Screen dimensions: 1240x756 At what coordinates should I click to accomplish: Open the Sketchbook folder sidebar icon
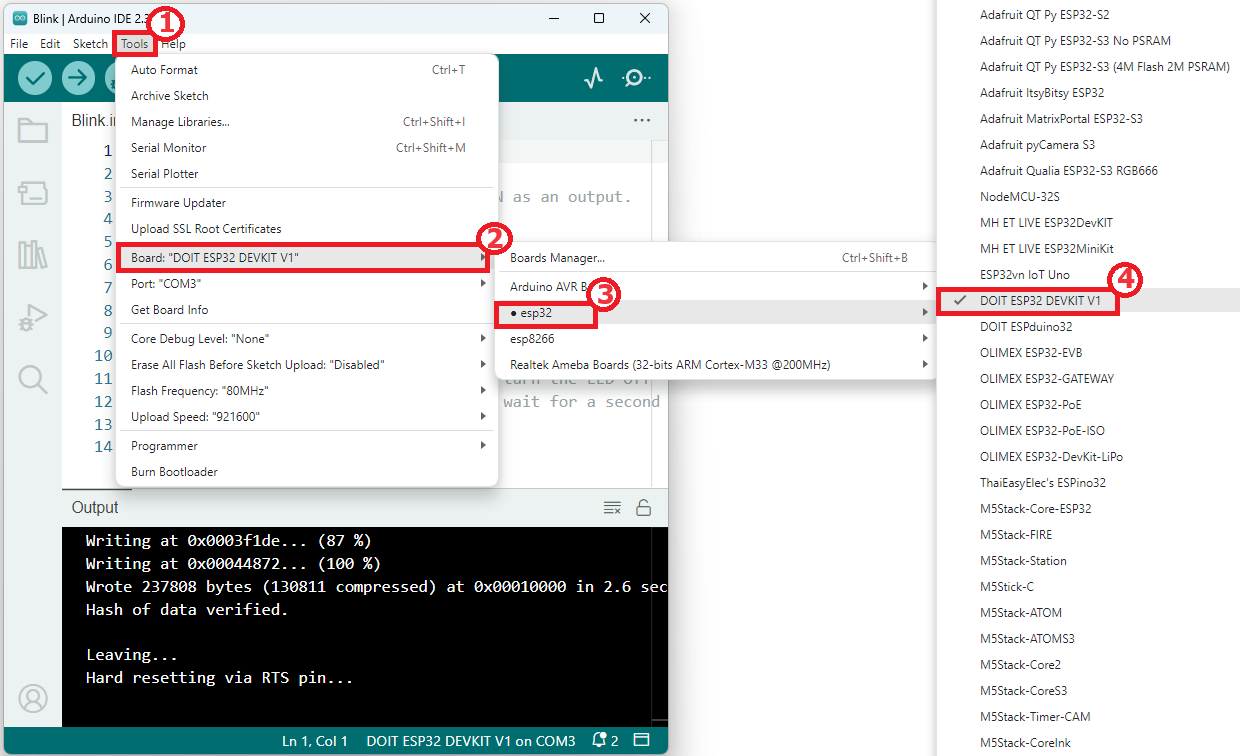33,130
